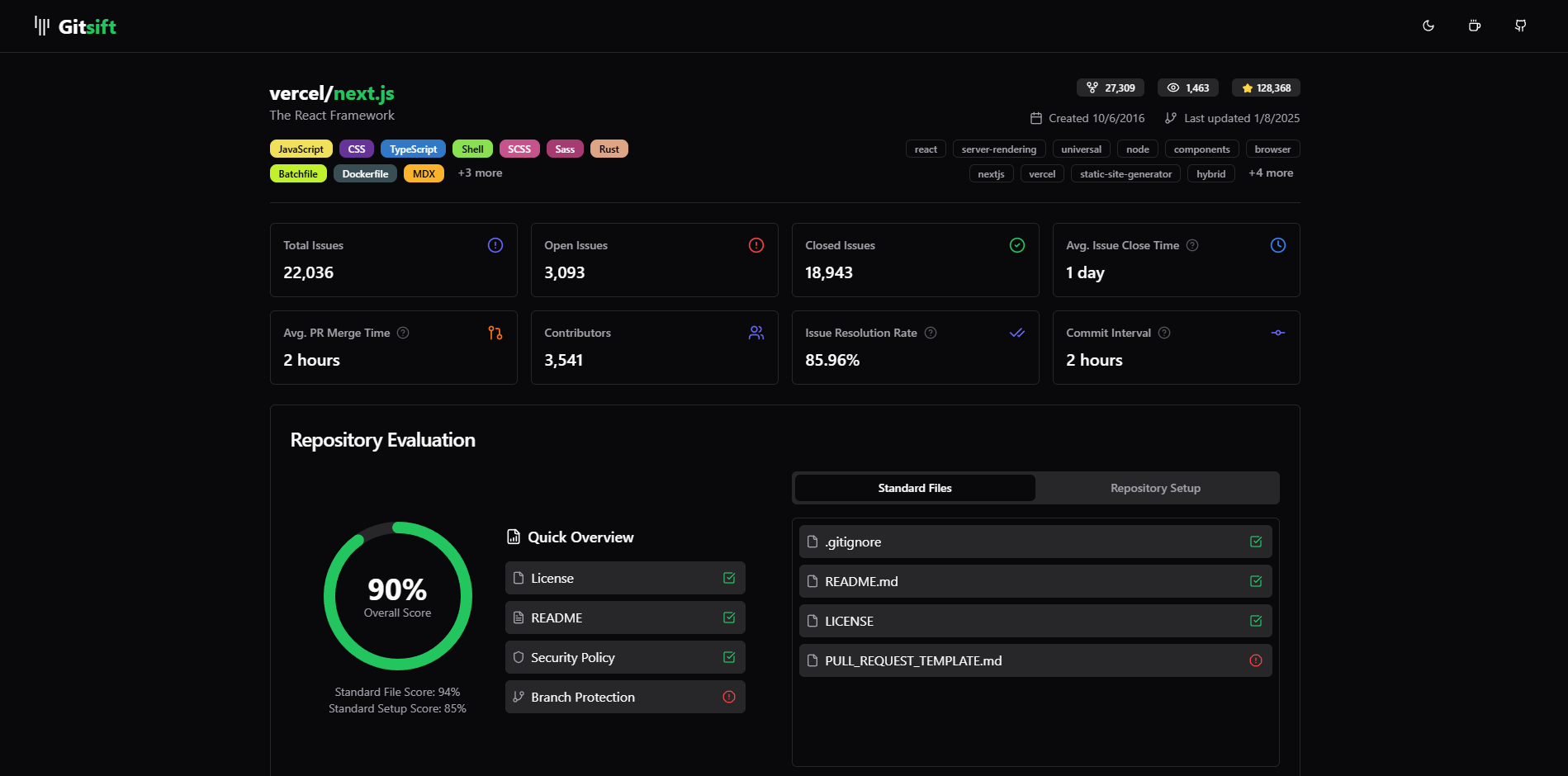
Task: Select the CSS language tag
Action: tap(357, 149)
